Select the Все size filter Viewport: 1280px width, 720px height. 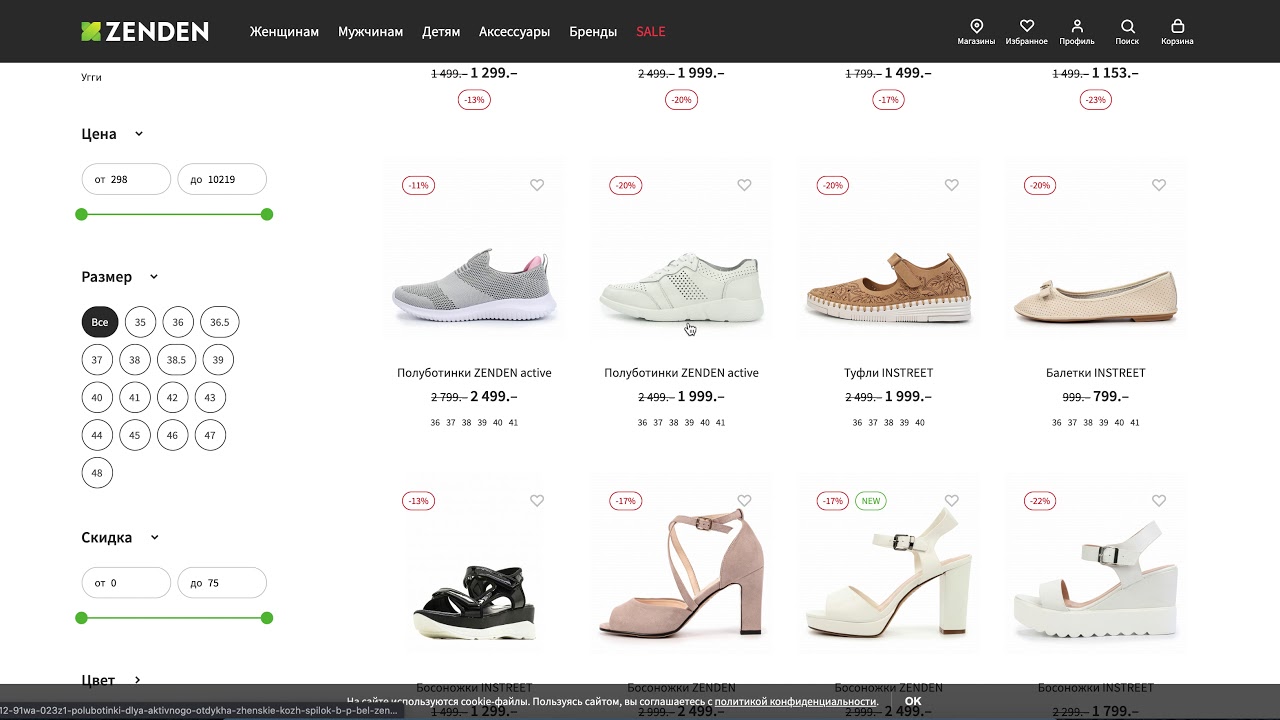[x=100, y=322]
